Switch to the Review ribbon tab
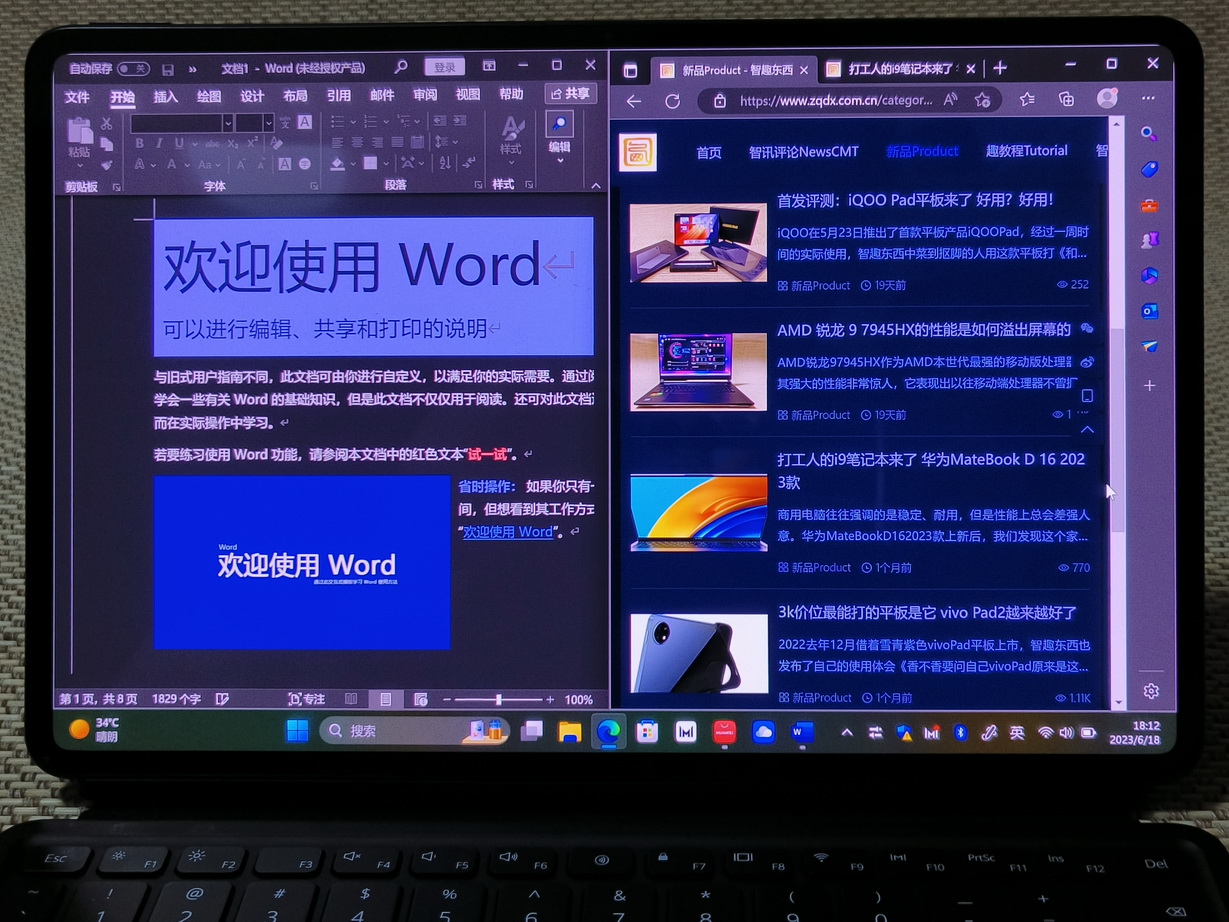This screenshot has width=1229, height=922. [425, 95]
